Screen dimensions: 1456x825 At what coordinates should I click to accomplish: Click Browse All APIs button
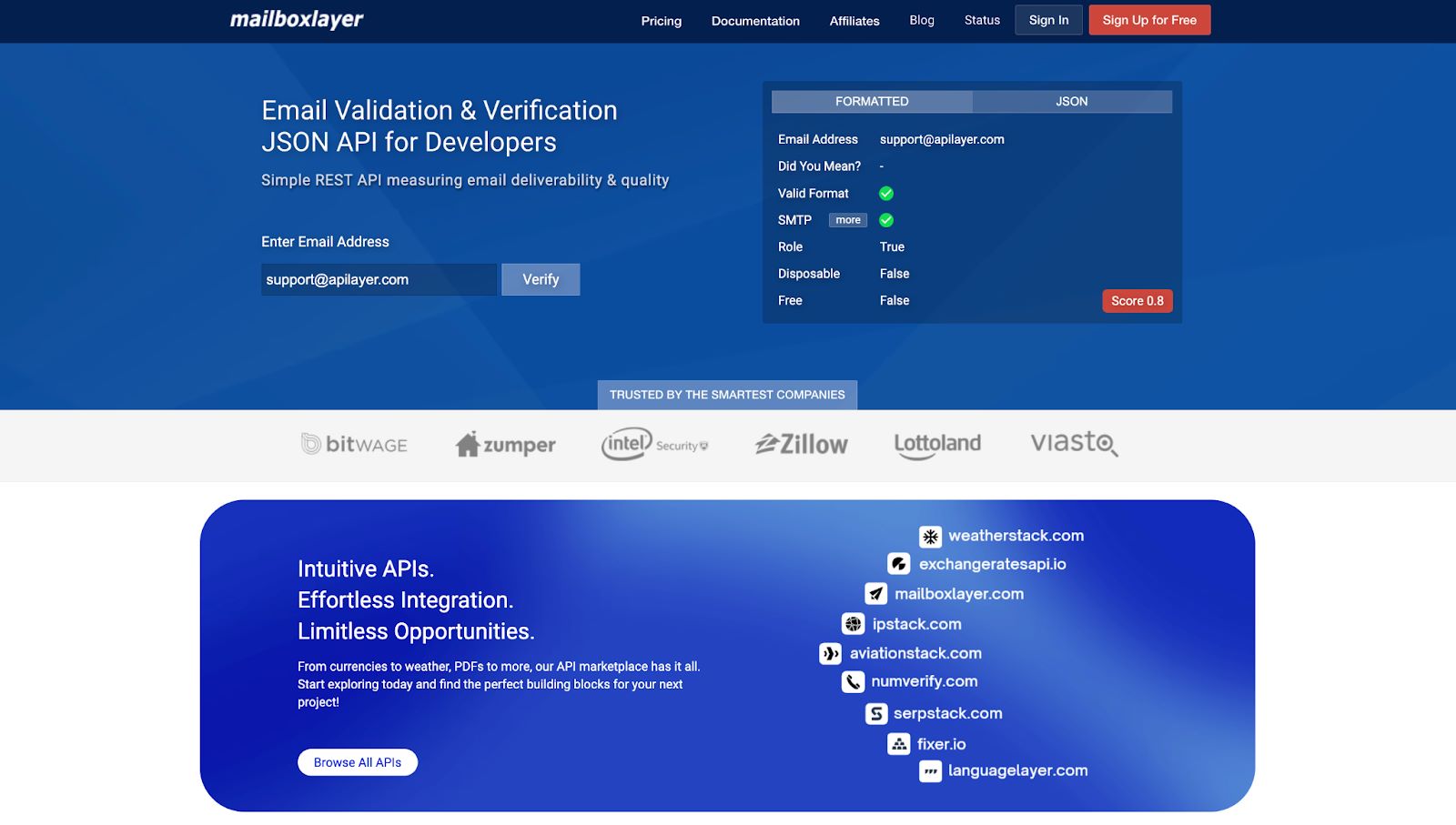pyautogui.click(x=358, y=762)
